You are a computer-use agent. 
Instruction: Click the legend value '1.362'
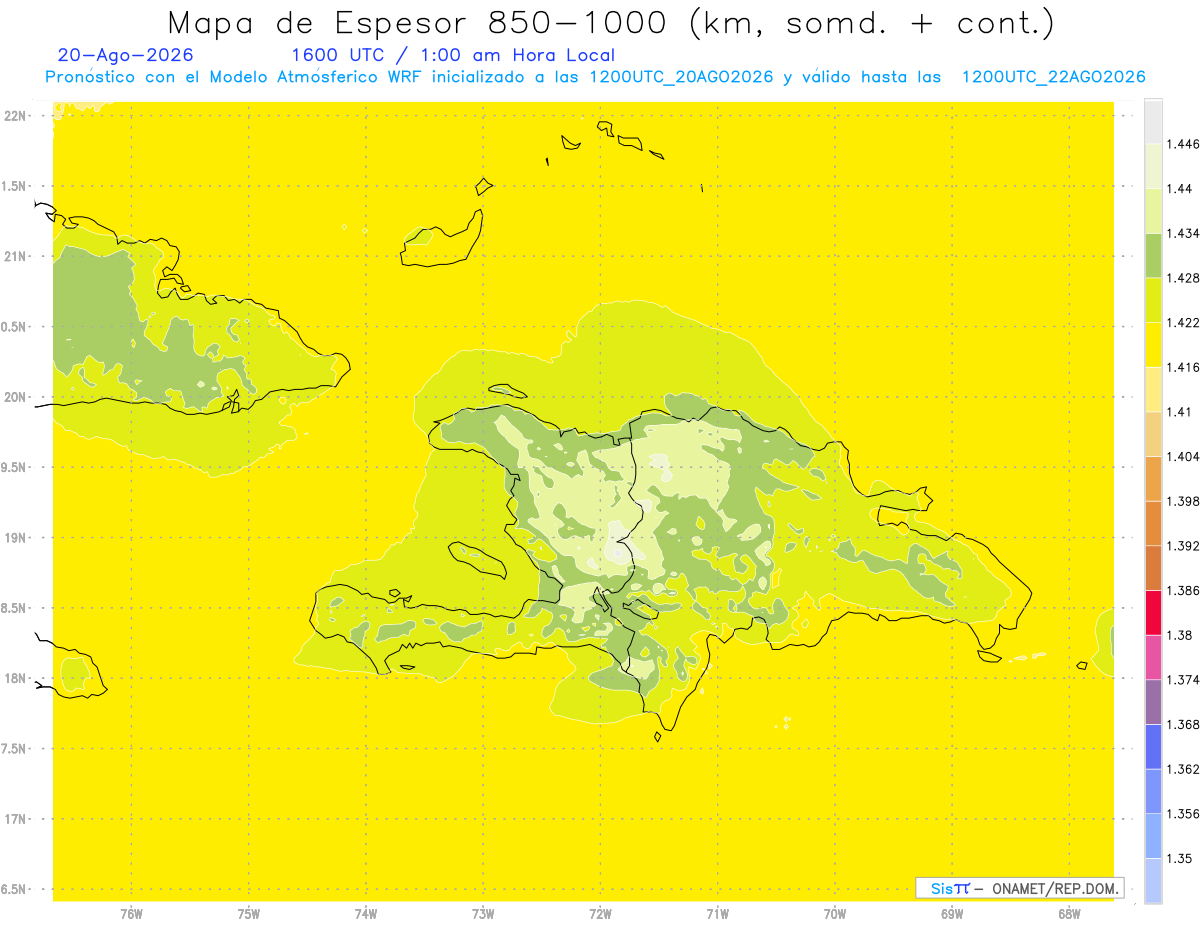click(x=1184, y=769)
